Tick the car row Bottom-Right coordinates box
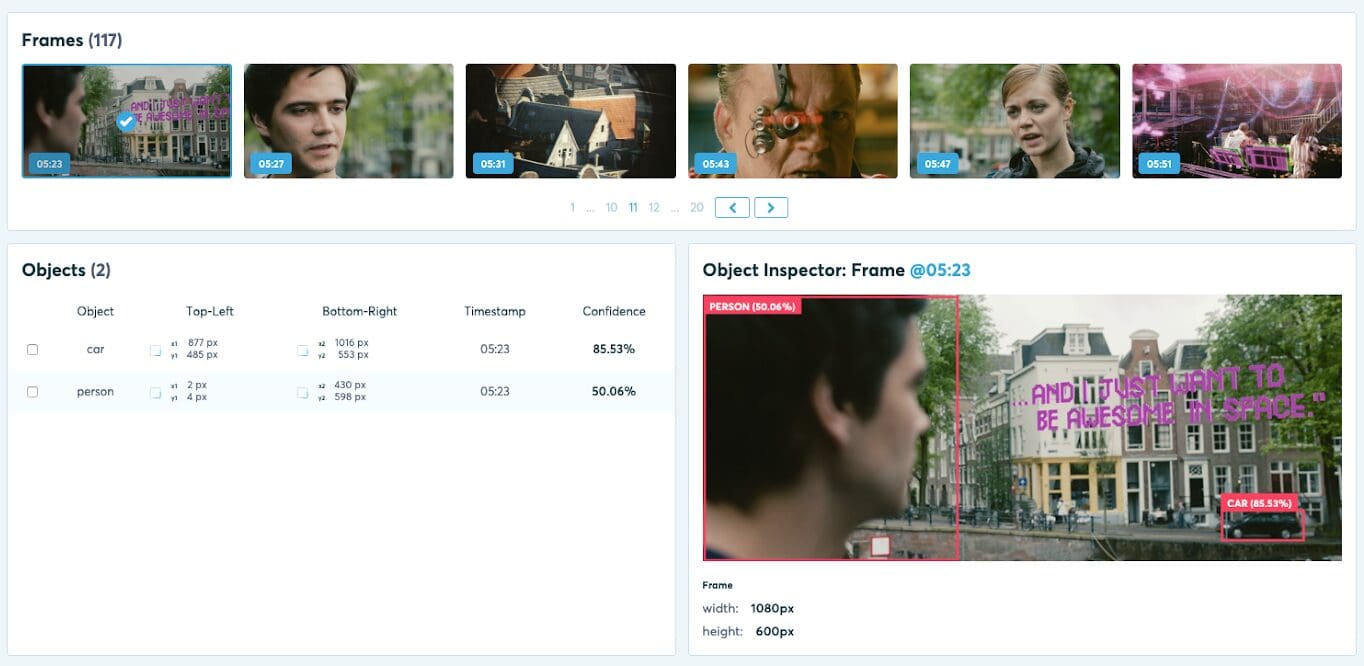 [x=302, y=350]
